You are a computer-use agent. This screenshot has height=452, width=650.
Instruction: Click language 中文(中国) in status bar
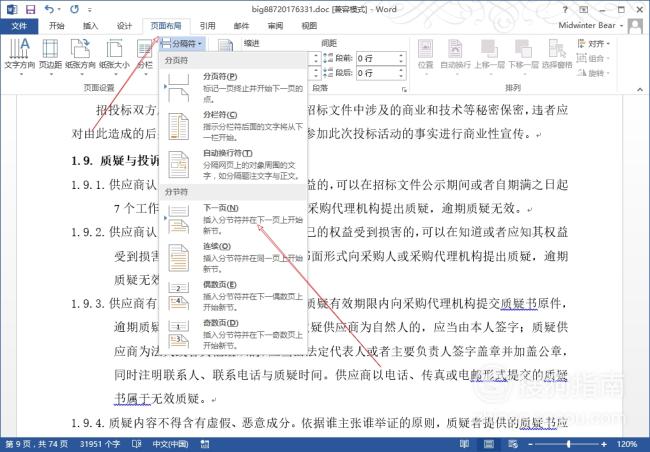170,444
